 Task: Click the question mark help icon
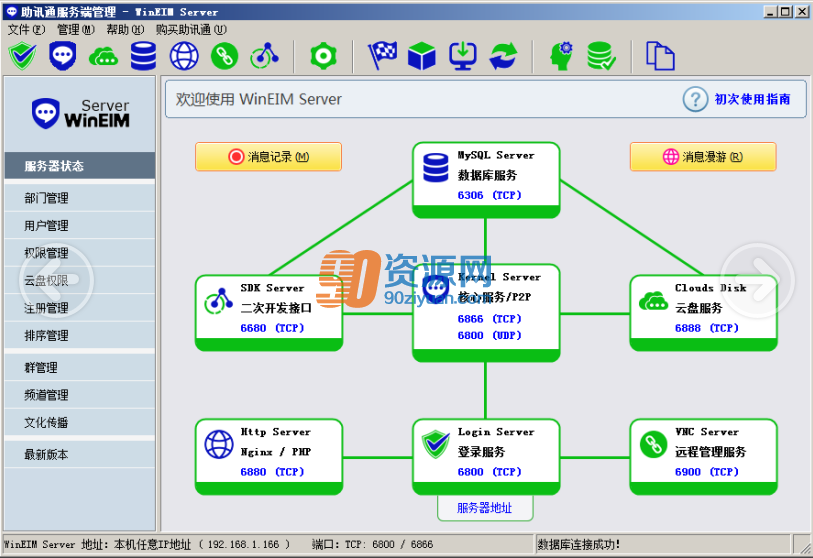click(695, 99)
